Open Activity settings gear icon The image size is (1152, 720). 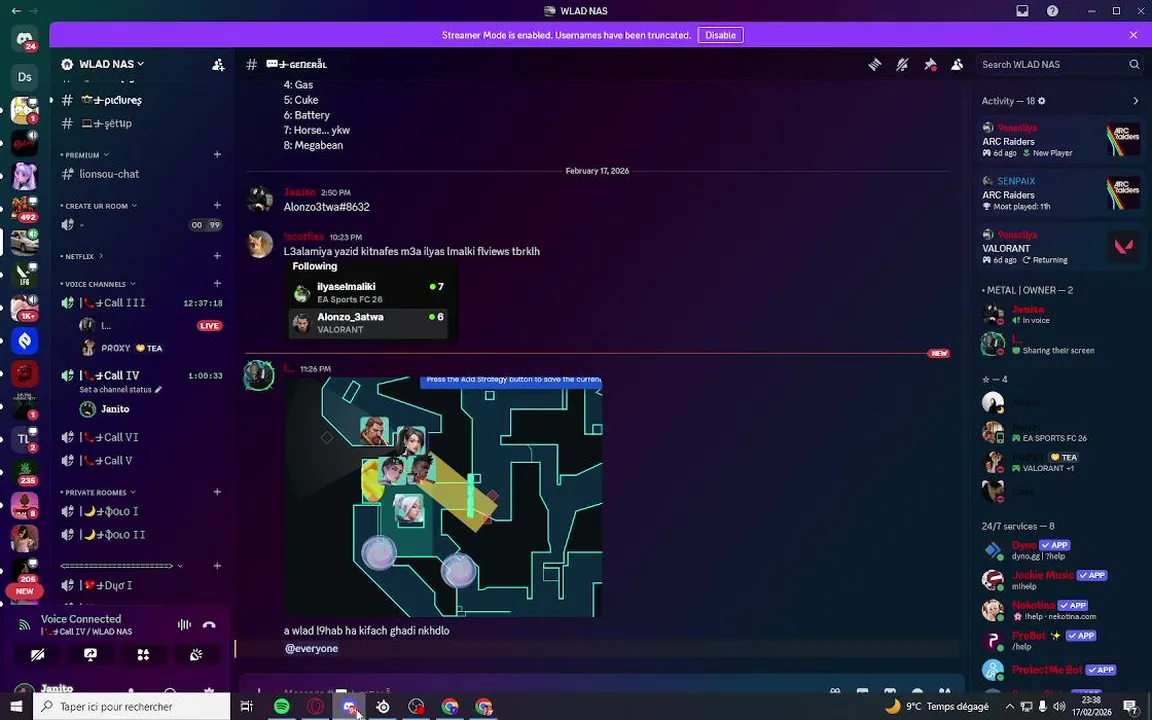coord(1041,101)
